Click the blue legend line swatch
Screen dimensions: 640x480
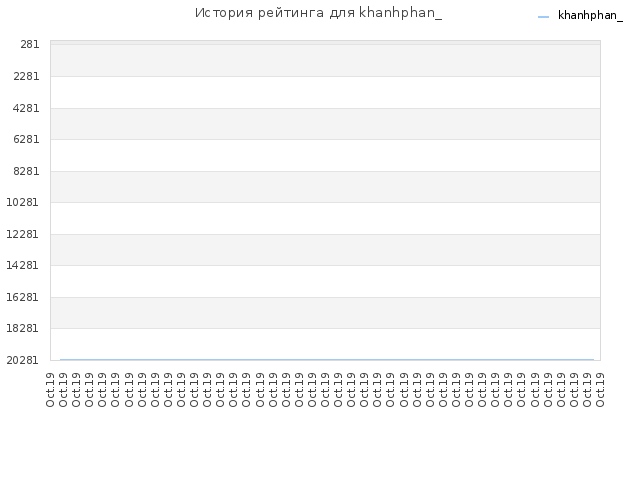click(543, 17)
